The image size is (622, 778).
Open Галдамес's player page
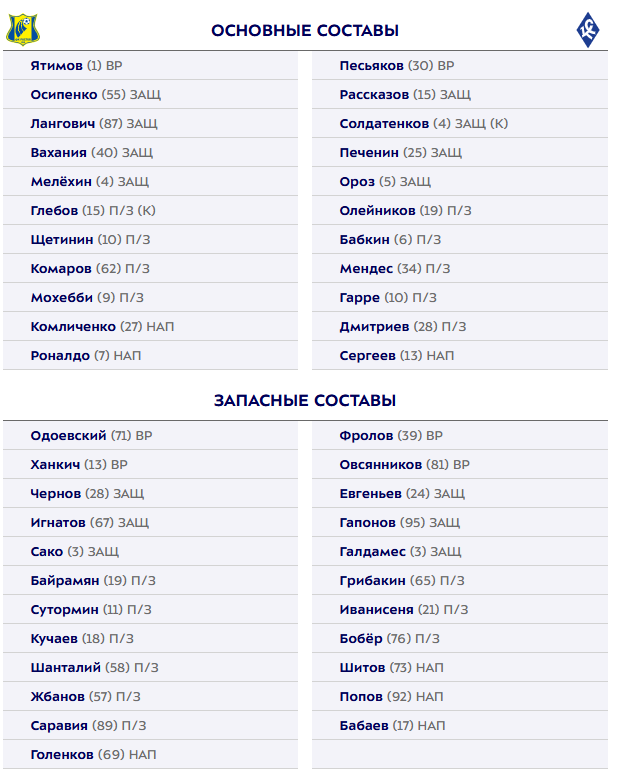coord(373,552)
